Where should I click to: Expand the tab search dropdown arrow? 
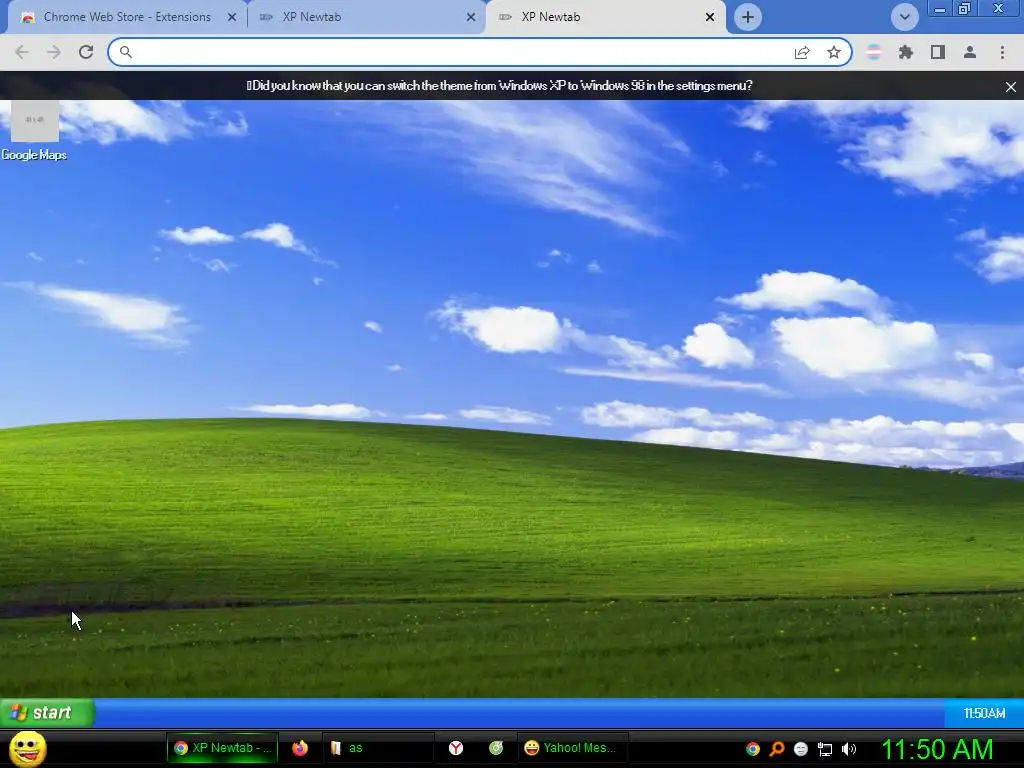tap(904, 17)
